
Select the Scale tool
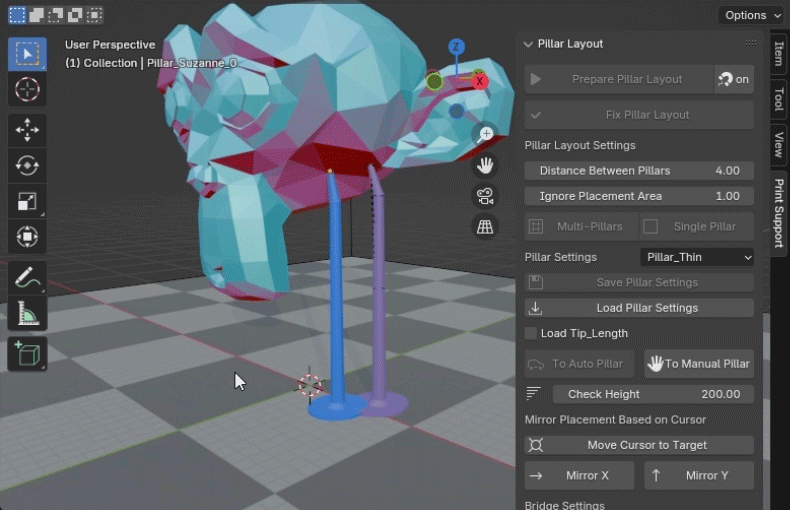pyautogui.click(x=27, y=201)
